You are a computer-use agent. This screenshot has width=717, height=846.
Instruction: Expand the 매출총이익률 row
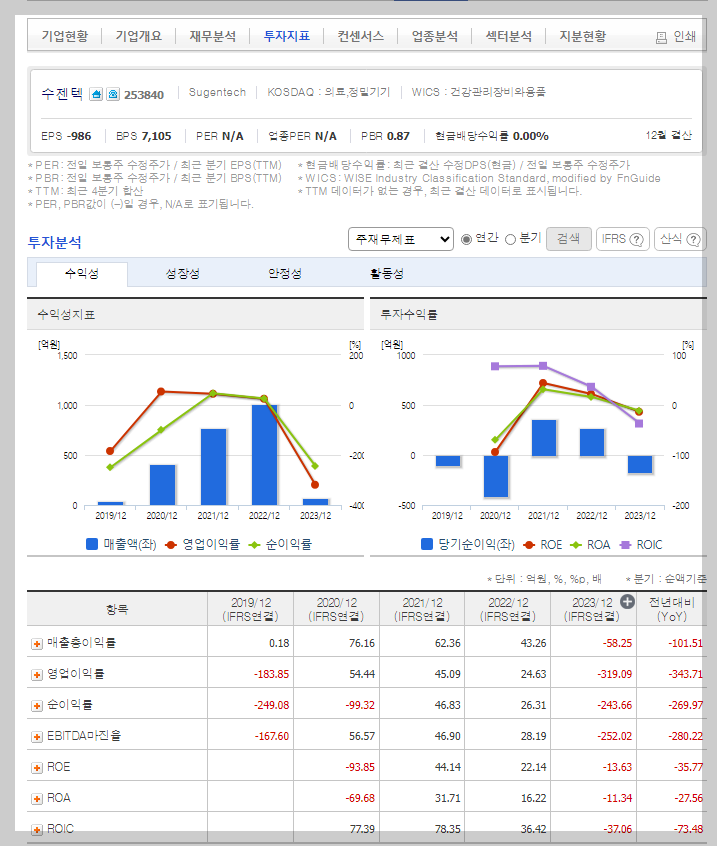(37, 644)
